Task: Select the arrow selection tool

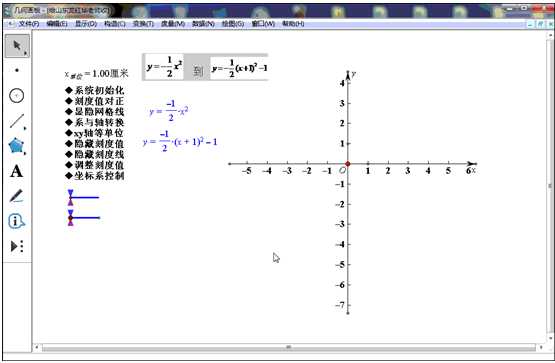Action: coord(17,46)
